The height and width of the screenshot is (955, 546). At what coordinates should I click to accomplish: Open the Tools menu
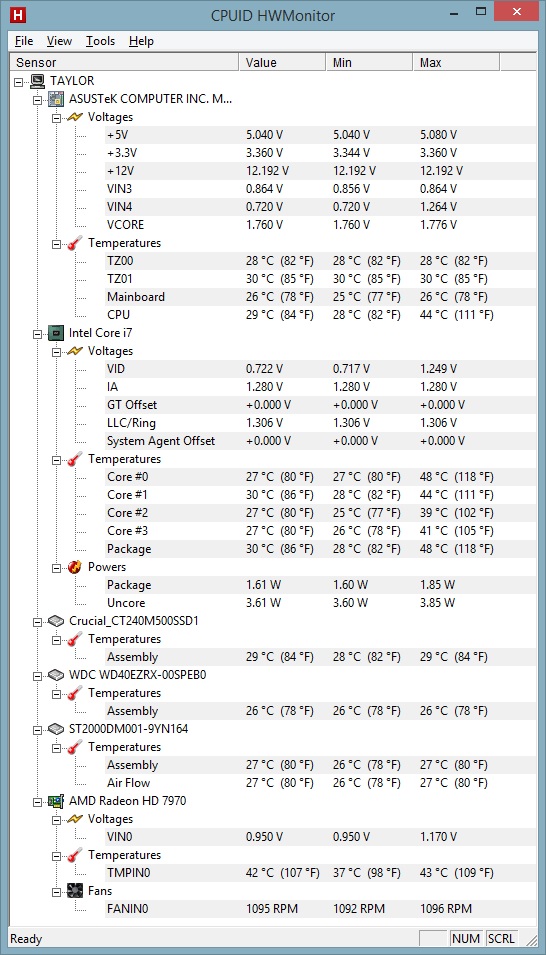101,41
